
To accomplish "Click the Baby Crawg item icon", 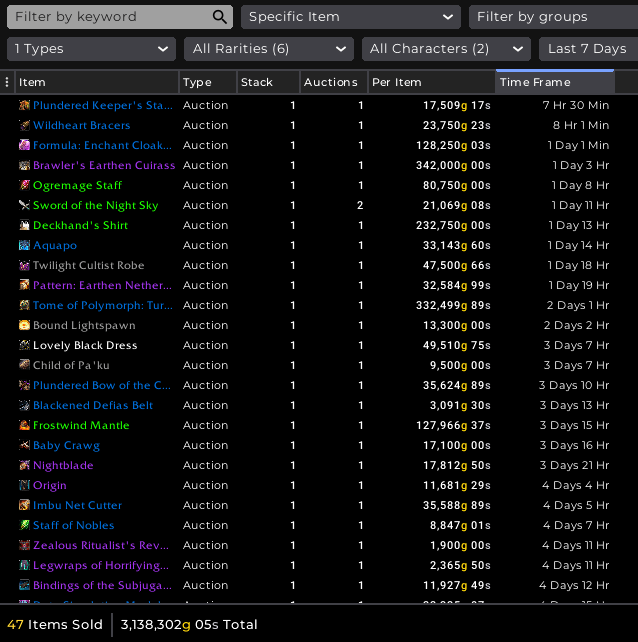I will point(24,445).
